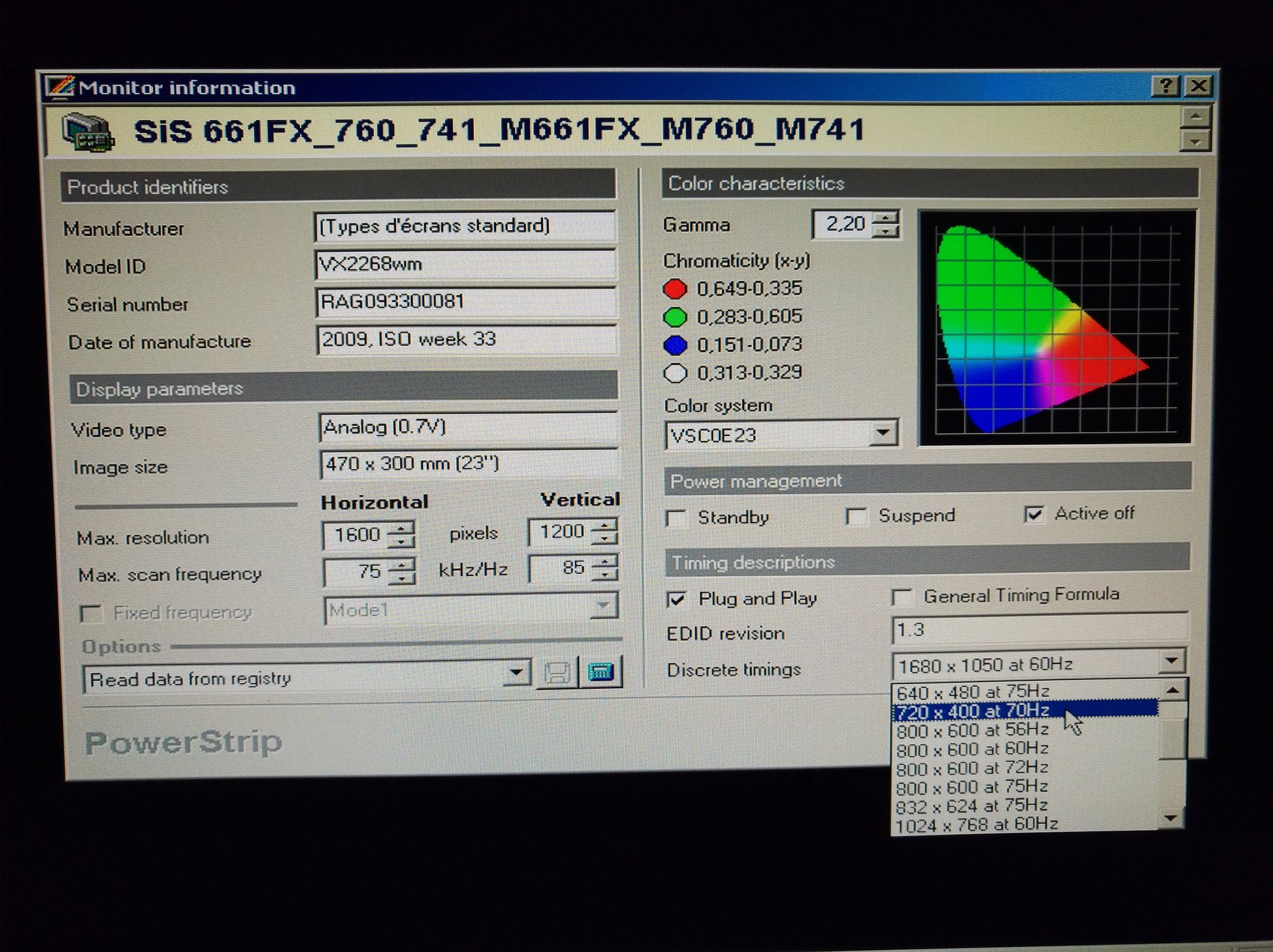Decrease vertical max resolution stepper
The width and height of the screenshot is (1273, 952).
click(x=604, y=538)
